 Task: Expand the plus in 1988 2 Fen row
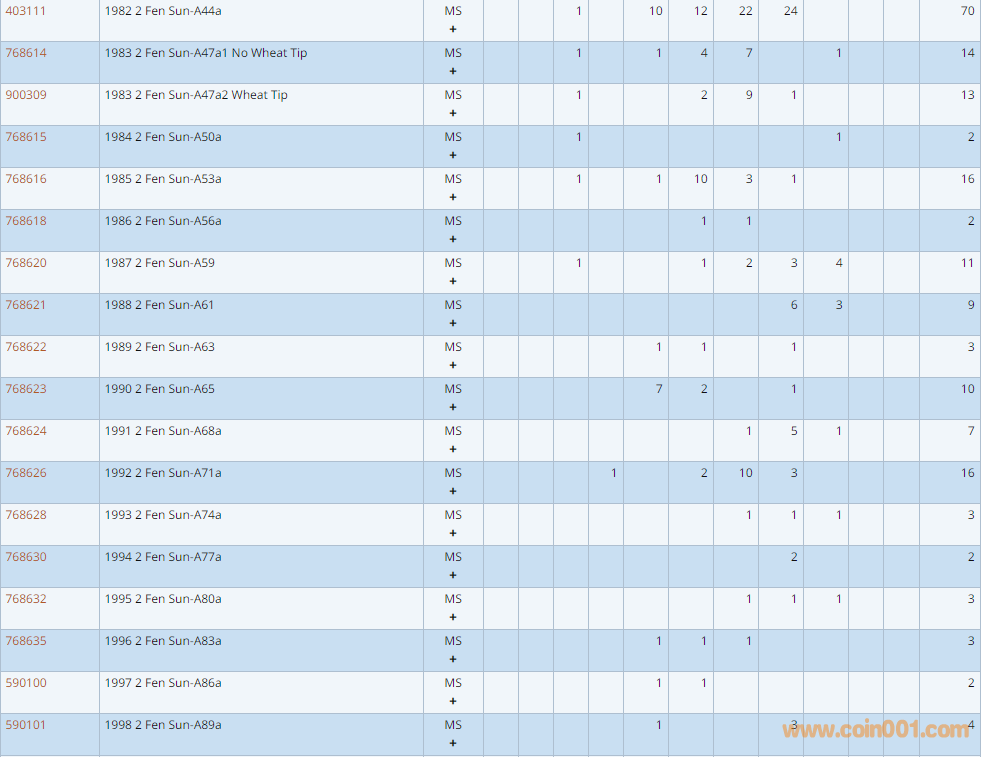(x=453, y=323)
